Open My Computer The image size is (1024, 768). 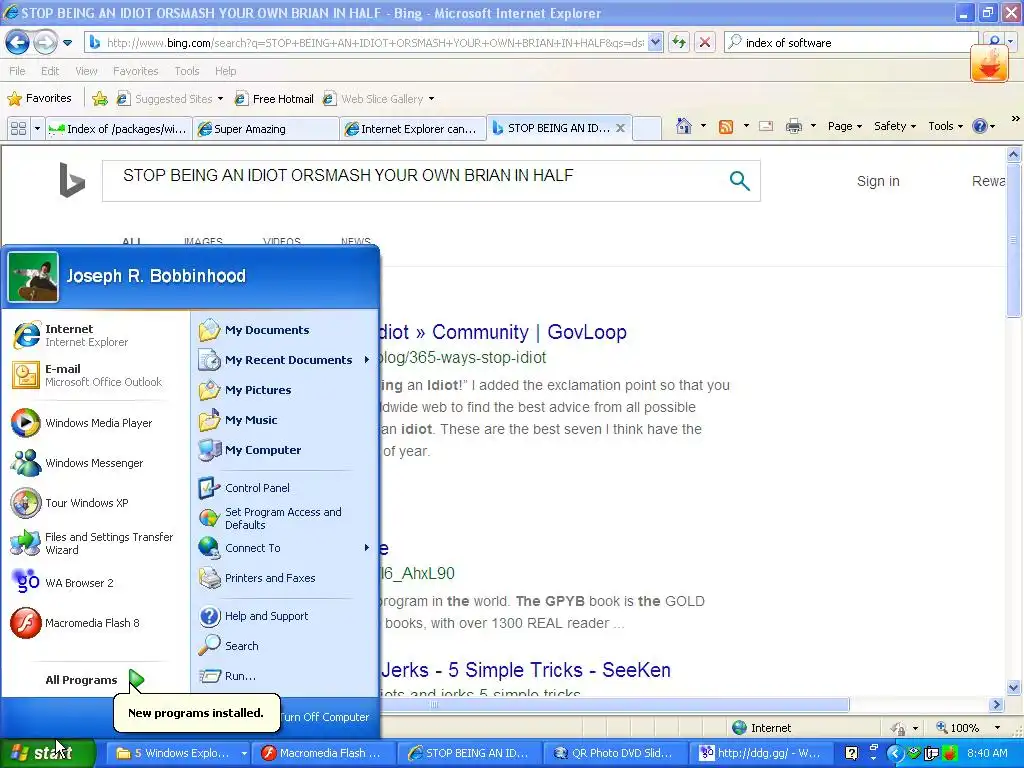[x=284, y=450]
